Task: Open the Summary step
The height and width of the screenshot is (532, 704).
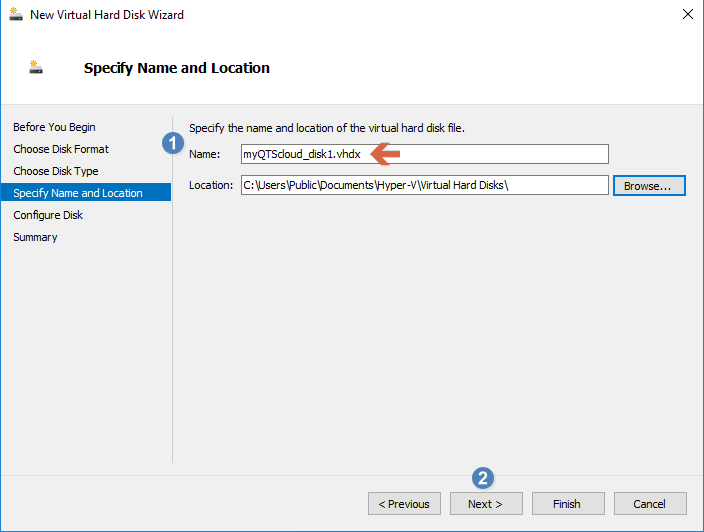Action: pyautogui.click(x=35, y=237)
